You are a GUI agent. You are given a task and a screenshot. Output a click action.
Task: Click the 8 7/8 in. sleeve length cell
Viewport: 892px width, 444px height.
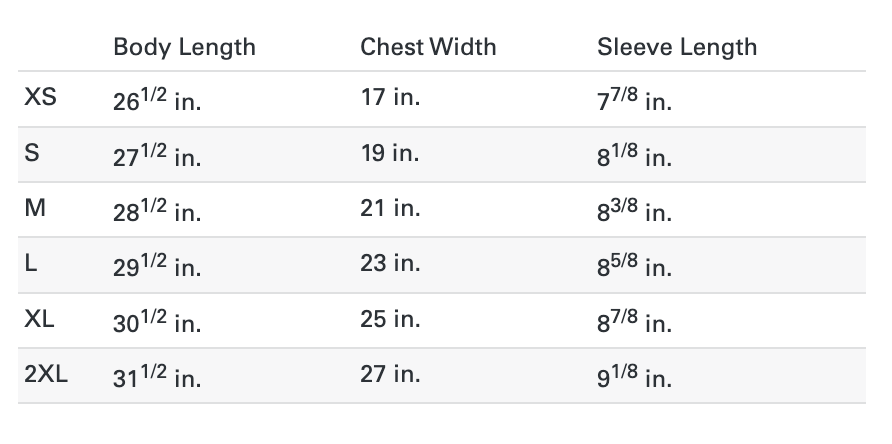634,321
